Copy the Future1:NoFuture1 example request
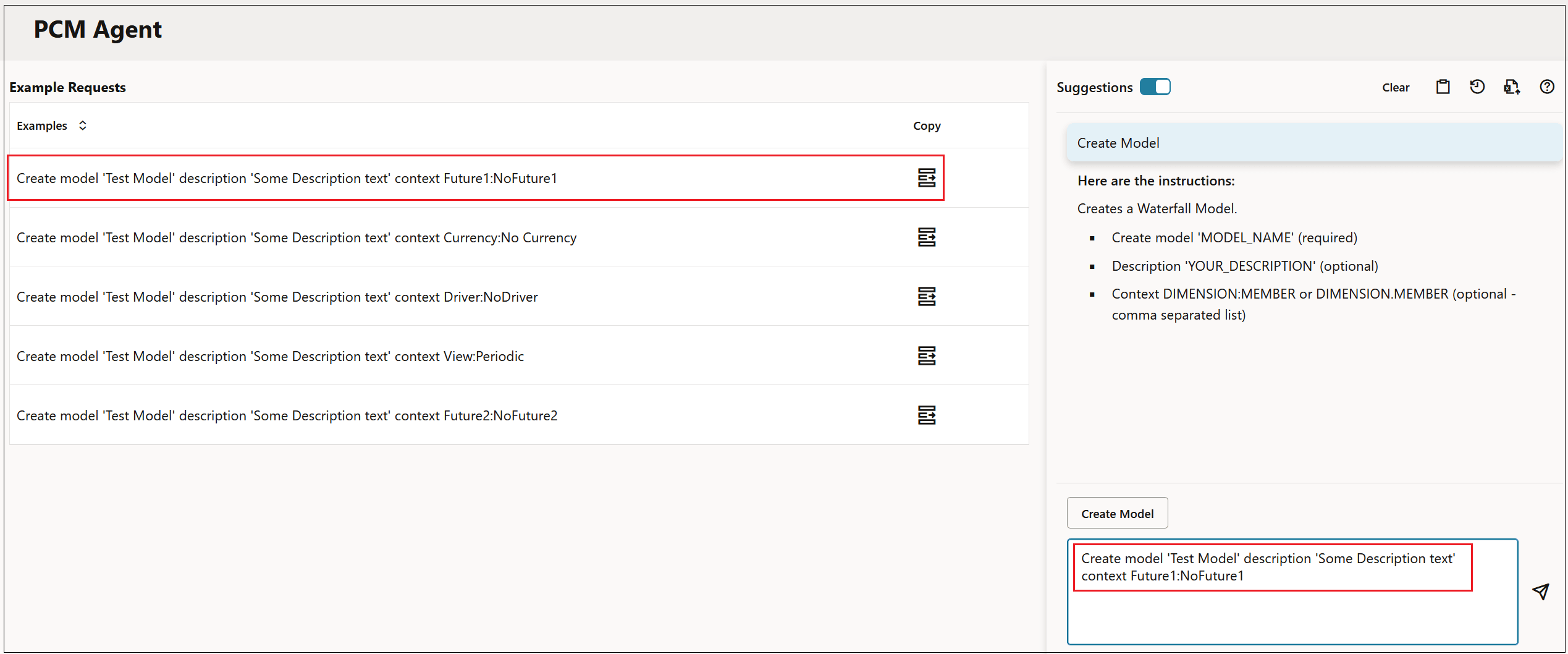This screenshot has height=654, width=1568. click(x=926, y=177)
